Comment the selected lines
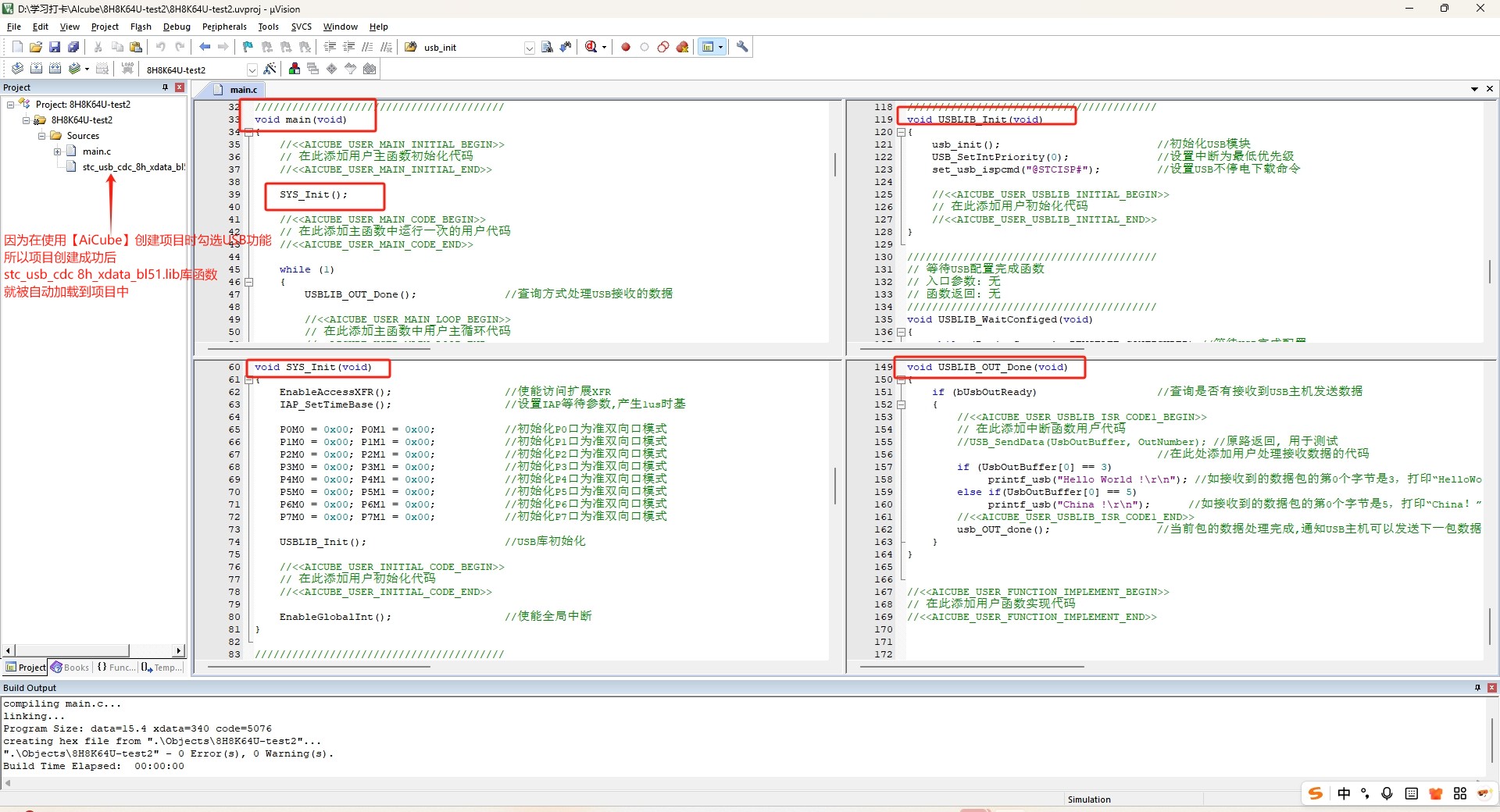 click(x=367, y=47)
